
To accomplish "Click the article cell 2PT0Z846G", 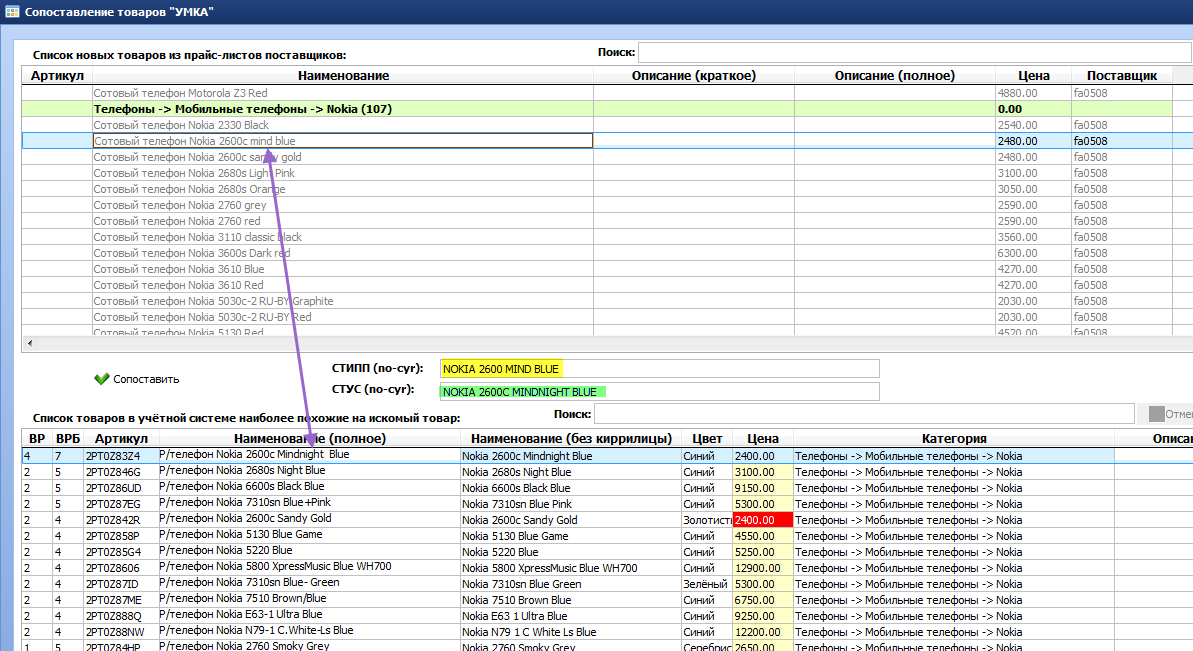I will [121, 472].
